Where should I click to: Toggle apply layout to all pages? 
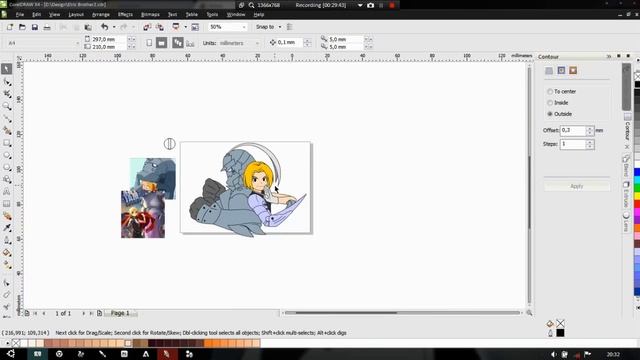[x=178, y=43]
